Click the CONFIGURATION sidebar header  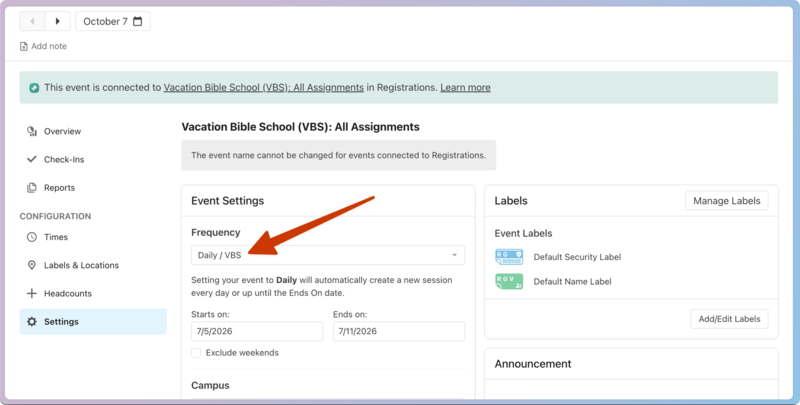pyautogui.click(x=55, y=216)
